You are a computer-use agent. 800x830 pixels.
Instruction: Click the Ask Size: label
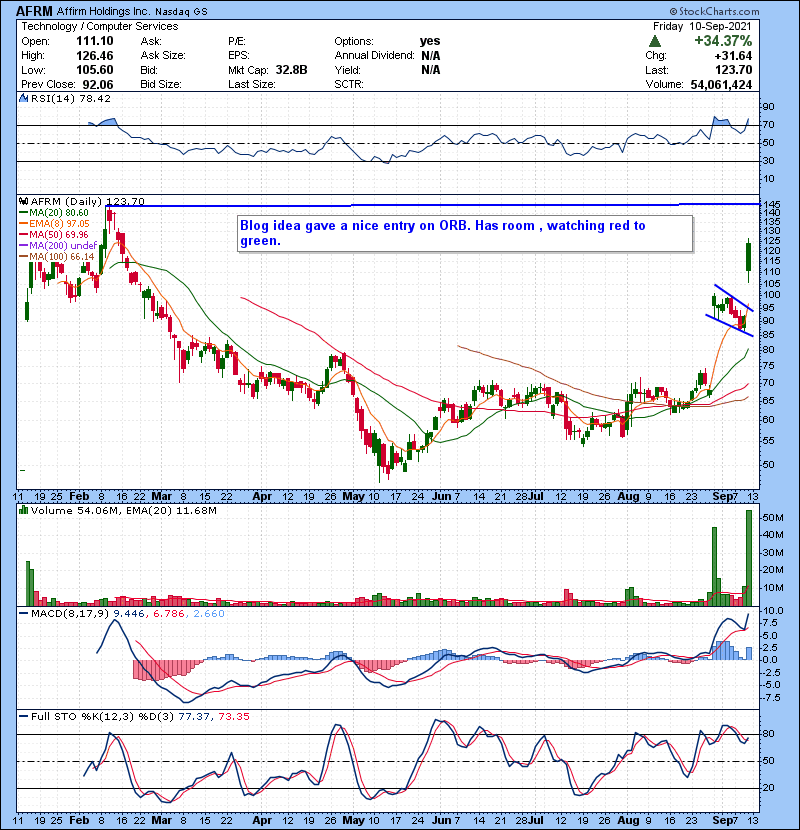pyautogui.click(x=163, y=56)
